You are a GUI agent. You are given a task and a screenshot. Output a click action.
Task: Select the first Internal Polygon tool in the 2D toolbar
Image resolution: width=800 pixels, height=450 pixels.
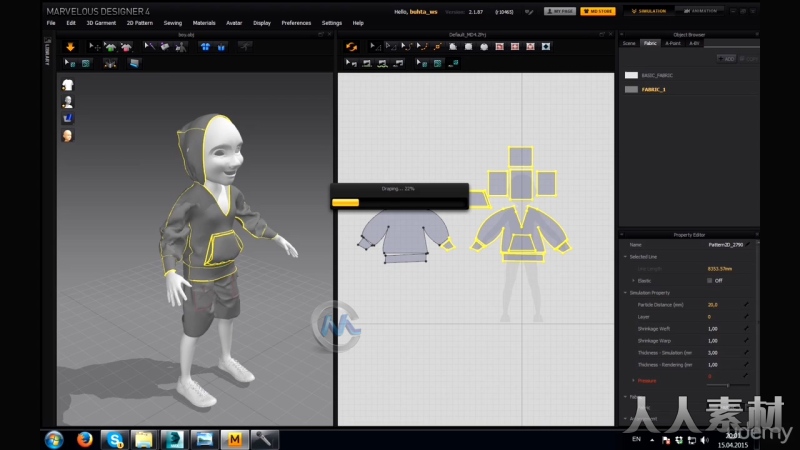pos(499,46)
